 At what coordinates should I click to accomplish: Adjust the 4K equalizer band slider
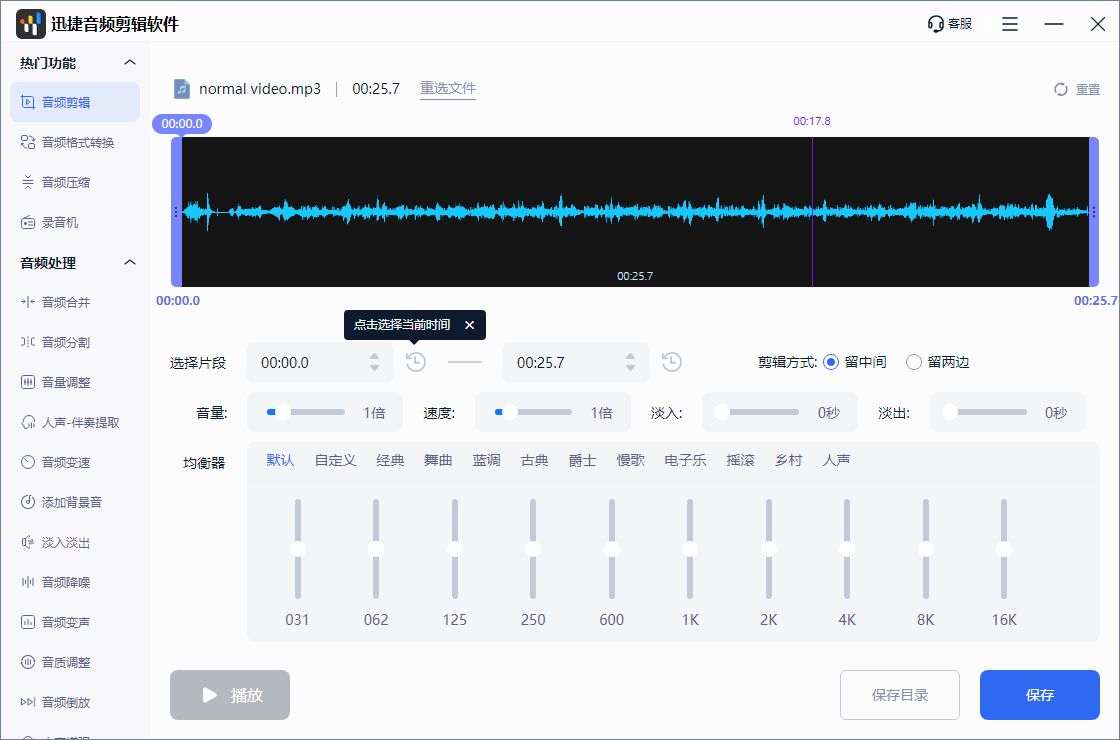(847, 549)
